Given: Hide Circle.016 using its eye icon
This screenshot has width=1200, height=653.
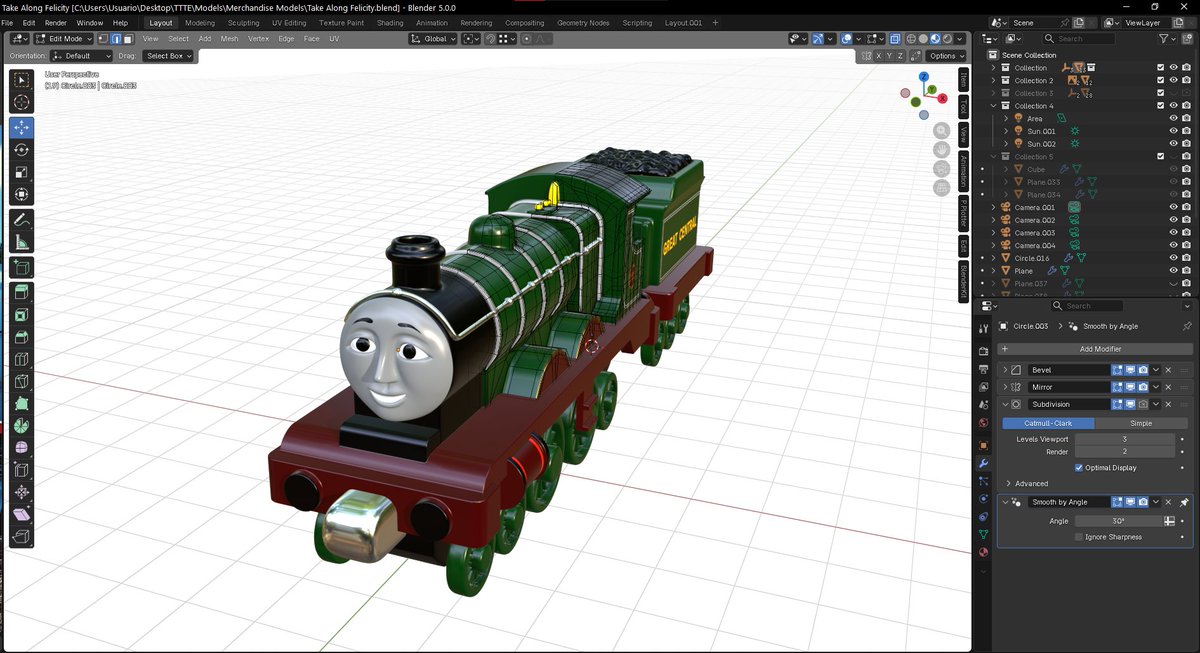Looking at the screenshot, I should pos(1173,258).
